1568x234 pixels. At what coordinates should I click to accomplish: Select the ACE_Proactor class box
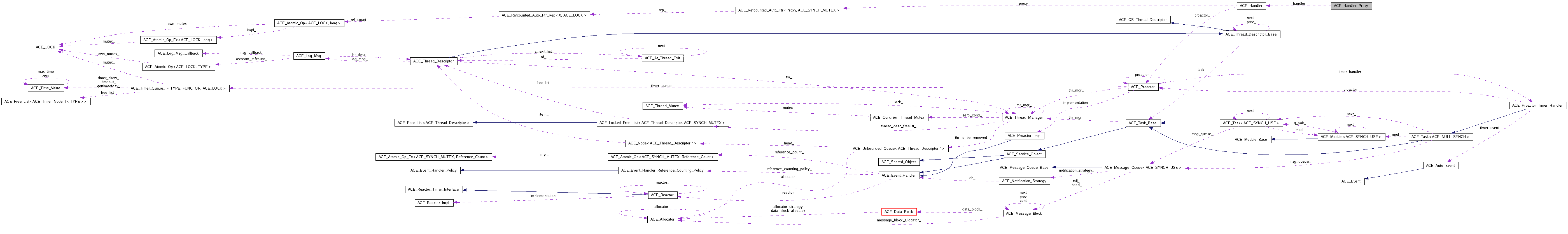click(x=1142, y=87)
